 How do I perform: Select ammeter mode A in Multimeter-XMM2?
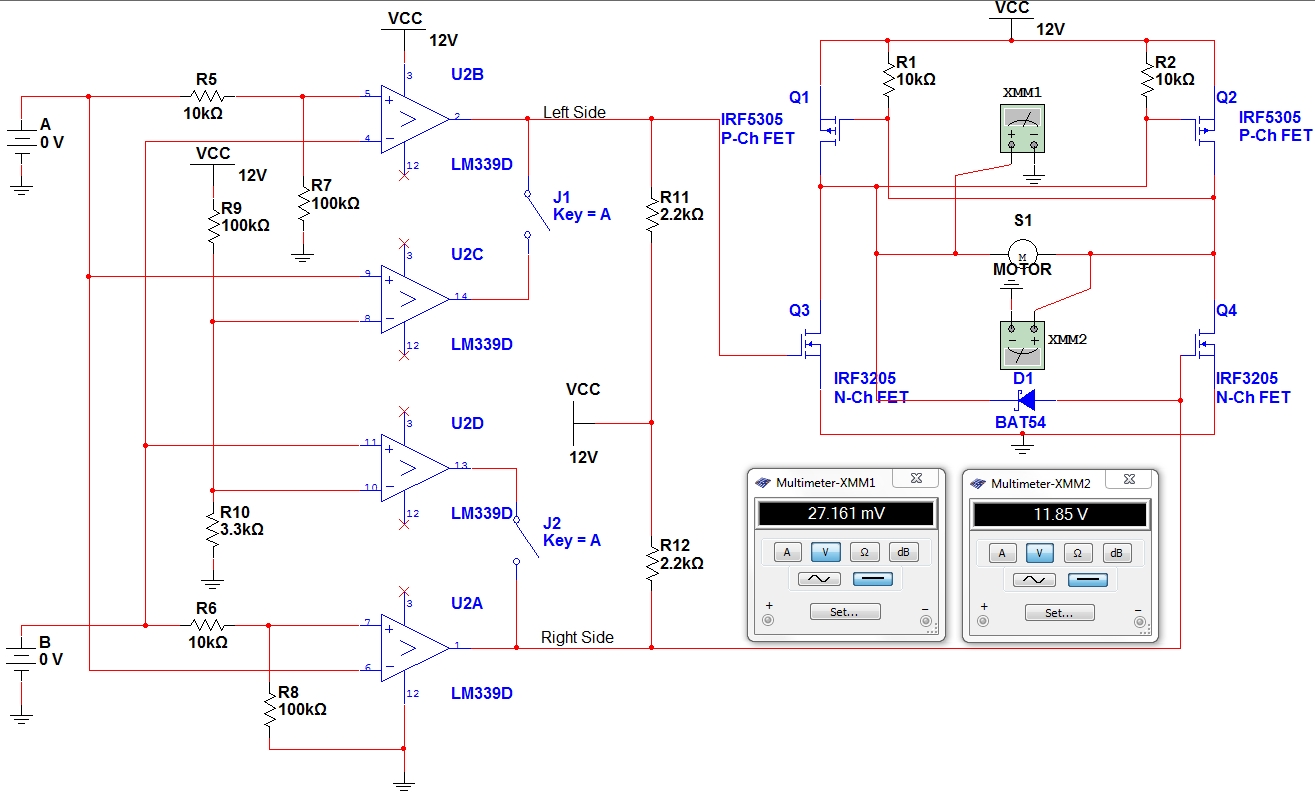pyautogui.click(x=1002, y=552)
